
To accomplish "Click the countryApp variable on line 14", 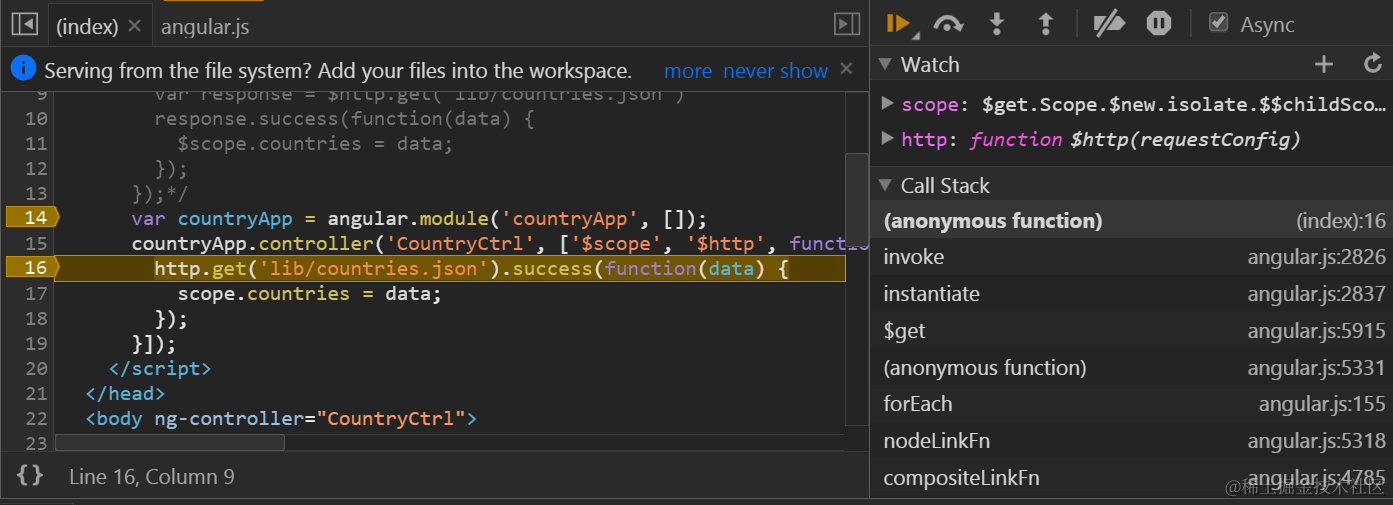I will 236,219.
